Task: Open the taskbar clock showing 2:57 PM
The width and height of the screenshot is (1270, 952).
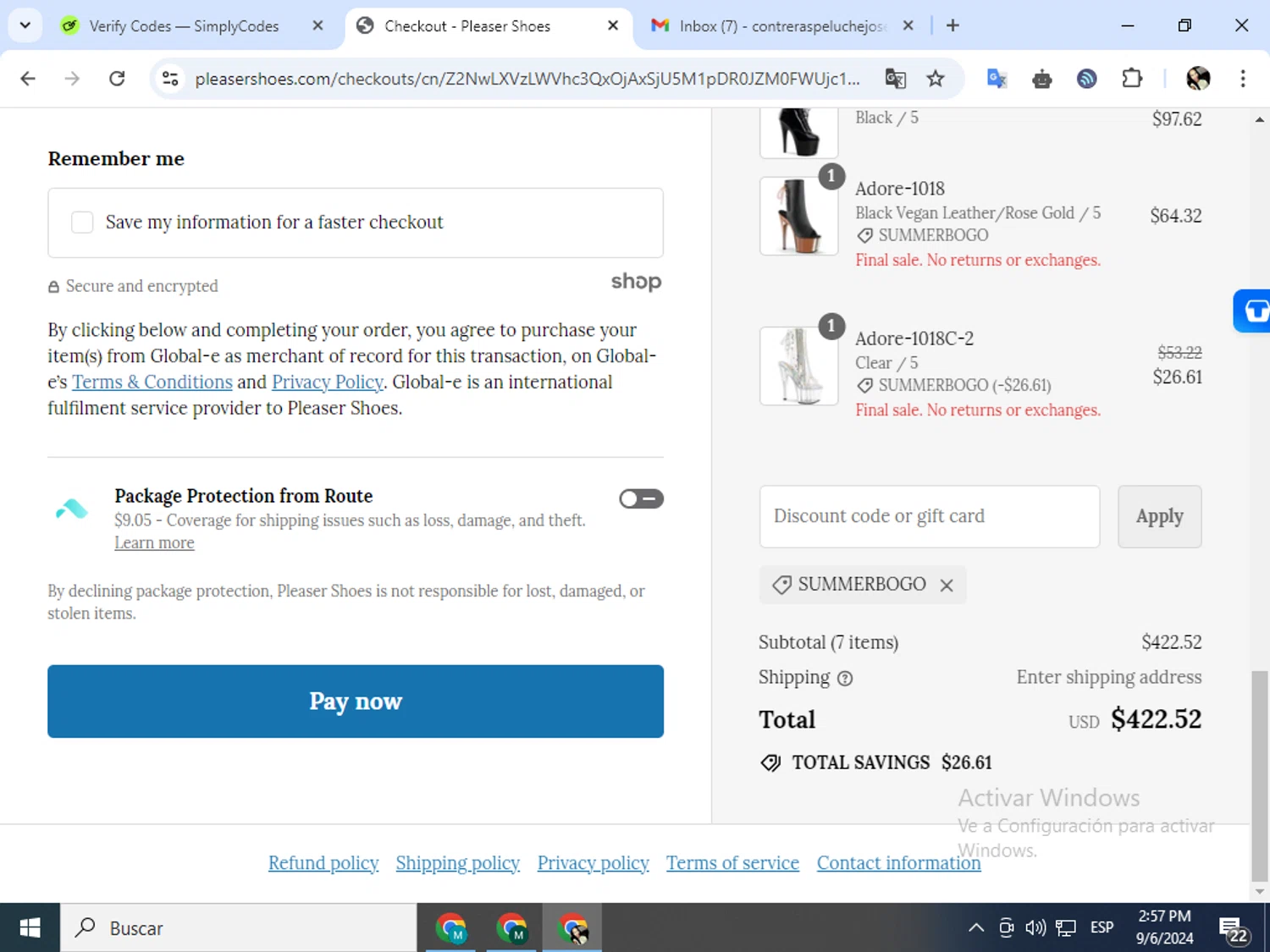Action: coord(1164,927)
